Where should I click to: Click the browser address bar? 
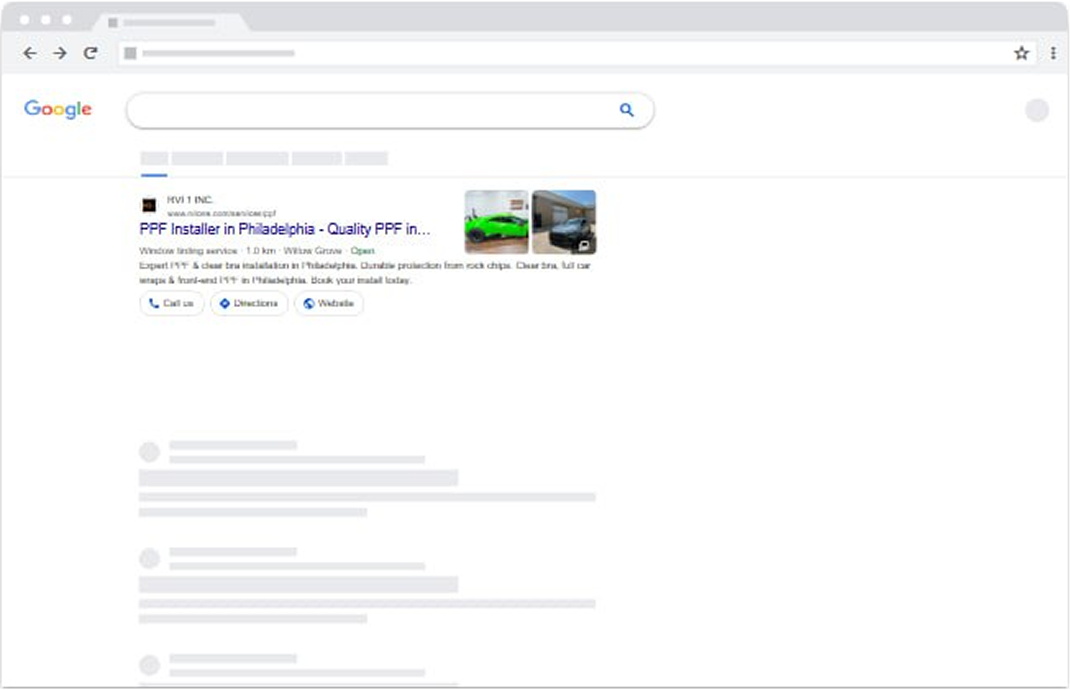click(x=560, y=53)
